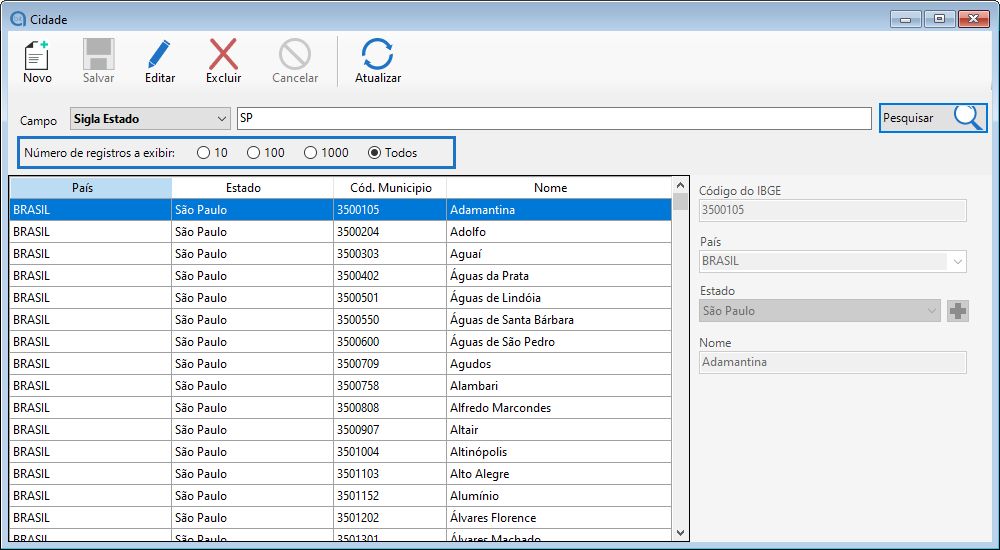Viewport: 1000px width, 550px height.
Task: Click the Novo new record icon
Action: [37, 54]
